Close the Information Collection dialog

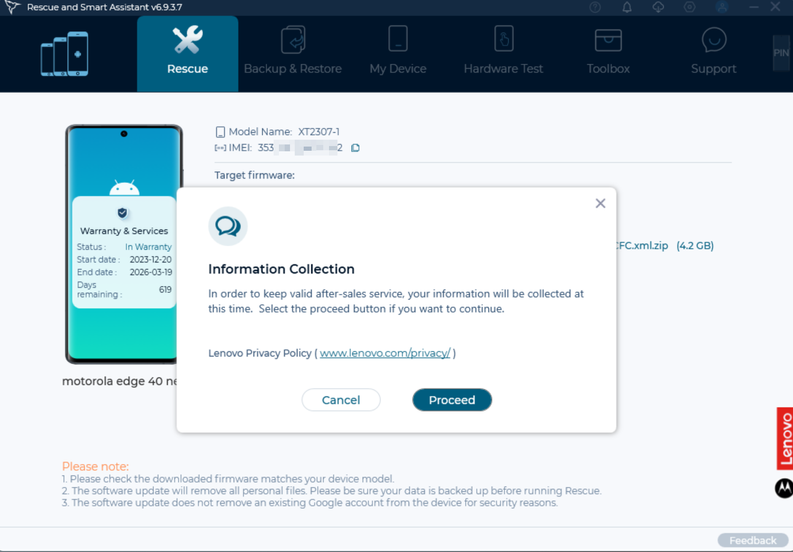(600, 203)
